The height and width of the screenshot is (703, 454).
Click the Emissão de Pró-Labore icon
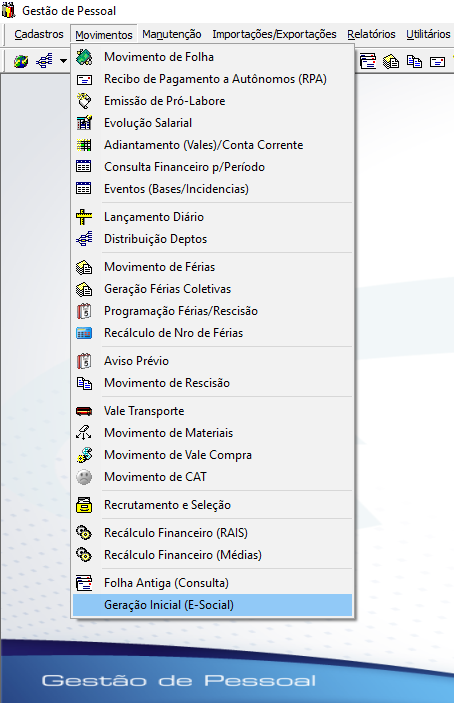(84, 101)
